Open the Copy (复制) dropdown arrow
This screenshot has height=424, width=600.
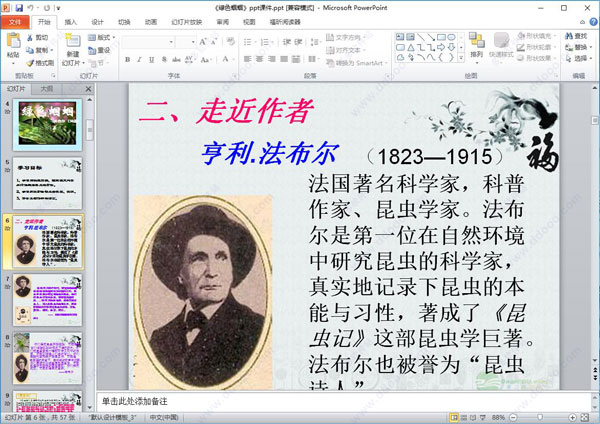[52, 50]
